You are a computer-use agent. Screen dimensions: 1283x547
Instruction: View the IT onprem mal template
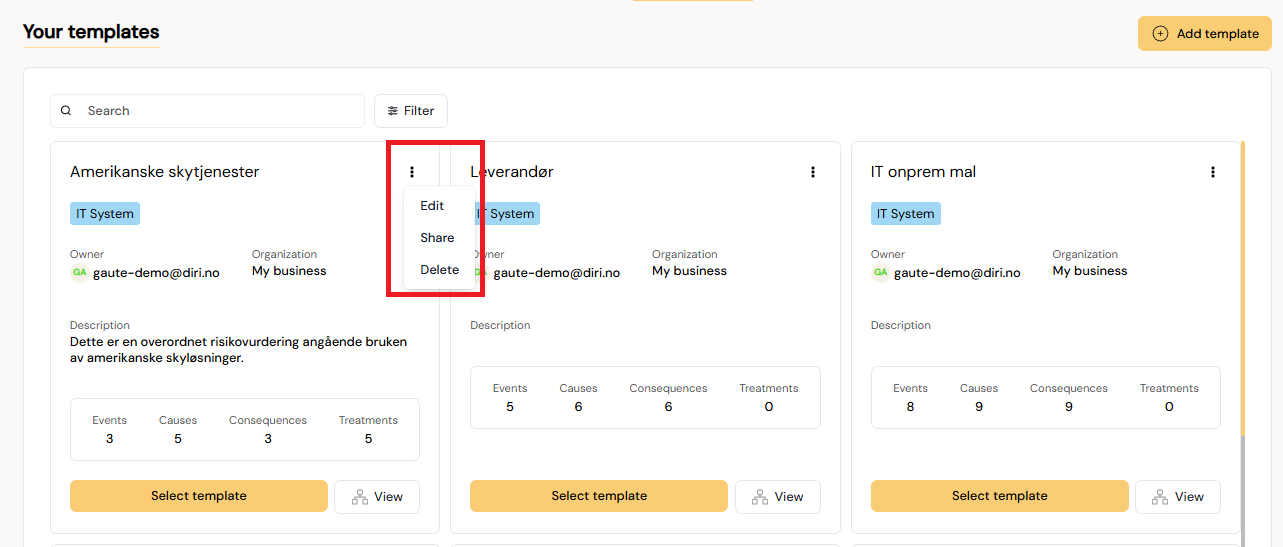click(x=1178, y=497)
